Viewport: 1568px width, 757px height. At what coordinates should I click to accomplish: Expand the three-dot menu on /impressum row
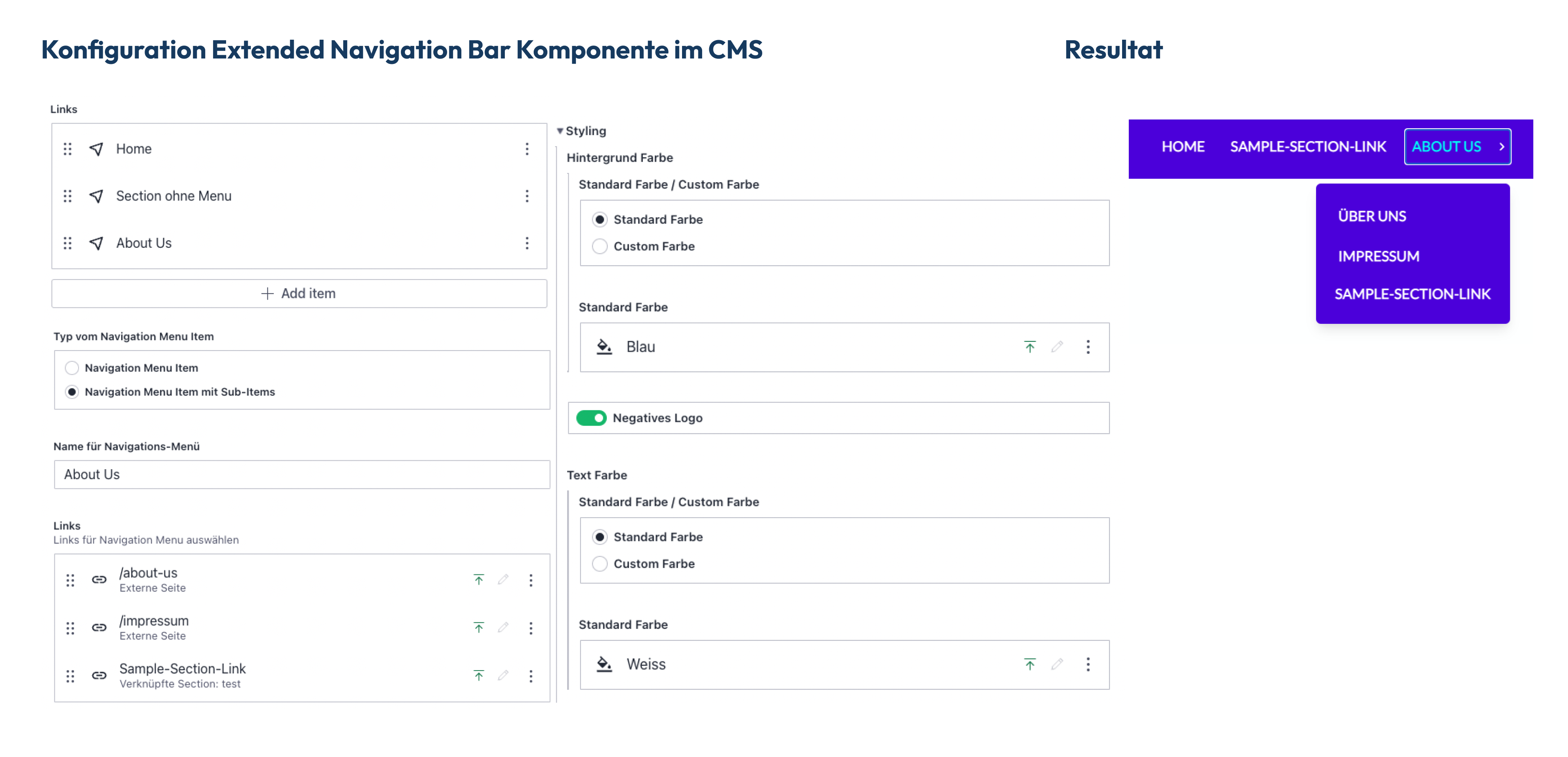(x=530, y=627)
